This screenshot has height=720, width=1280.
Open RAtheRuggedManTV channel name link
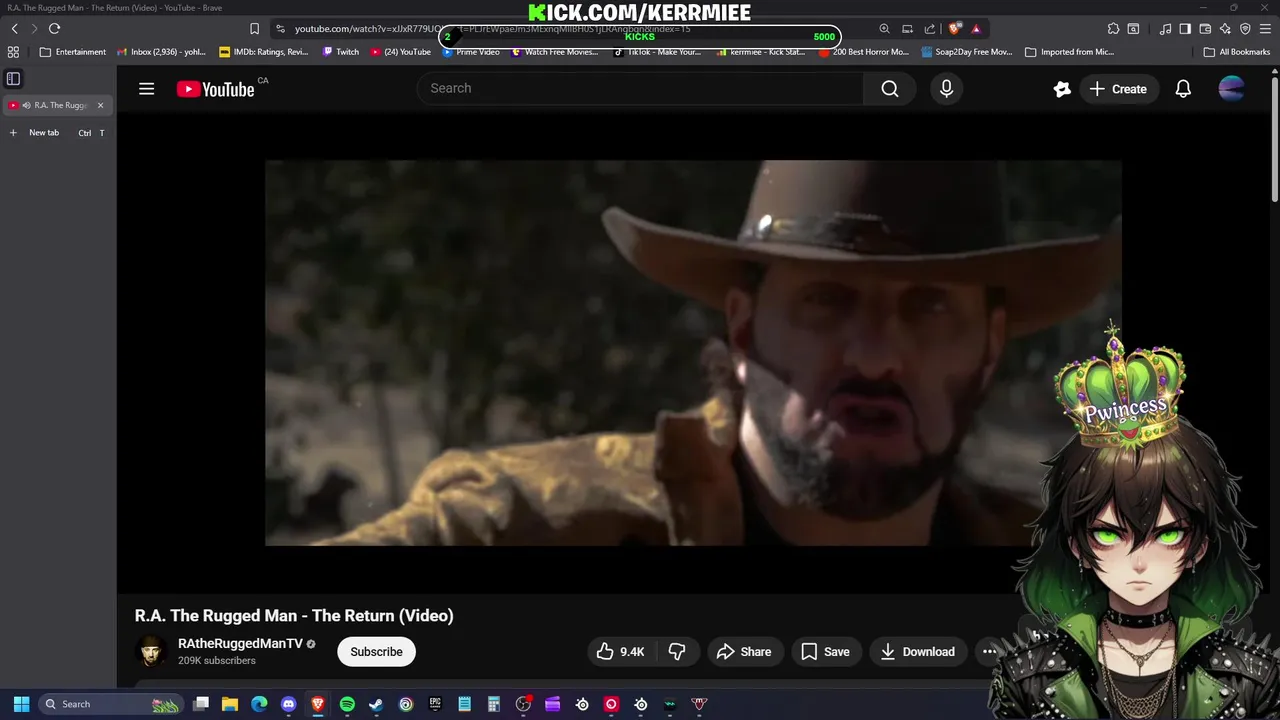tap(240, 643)
